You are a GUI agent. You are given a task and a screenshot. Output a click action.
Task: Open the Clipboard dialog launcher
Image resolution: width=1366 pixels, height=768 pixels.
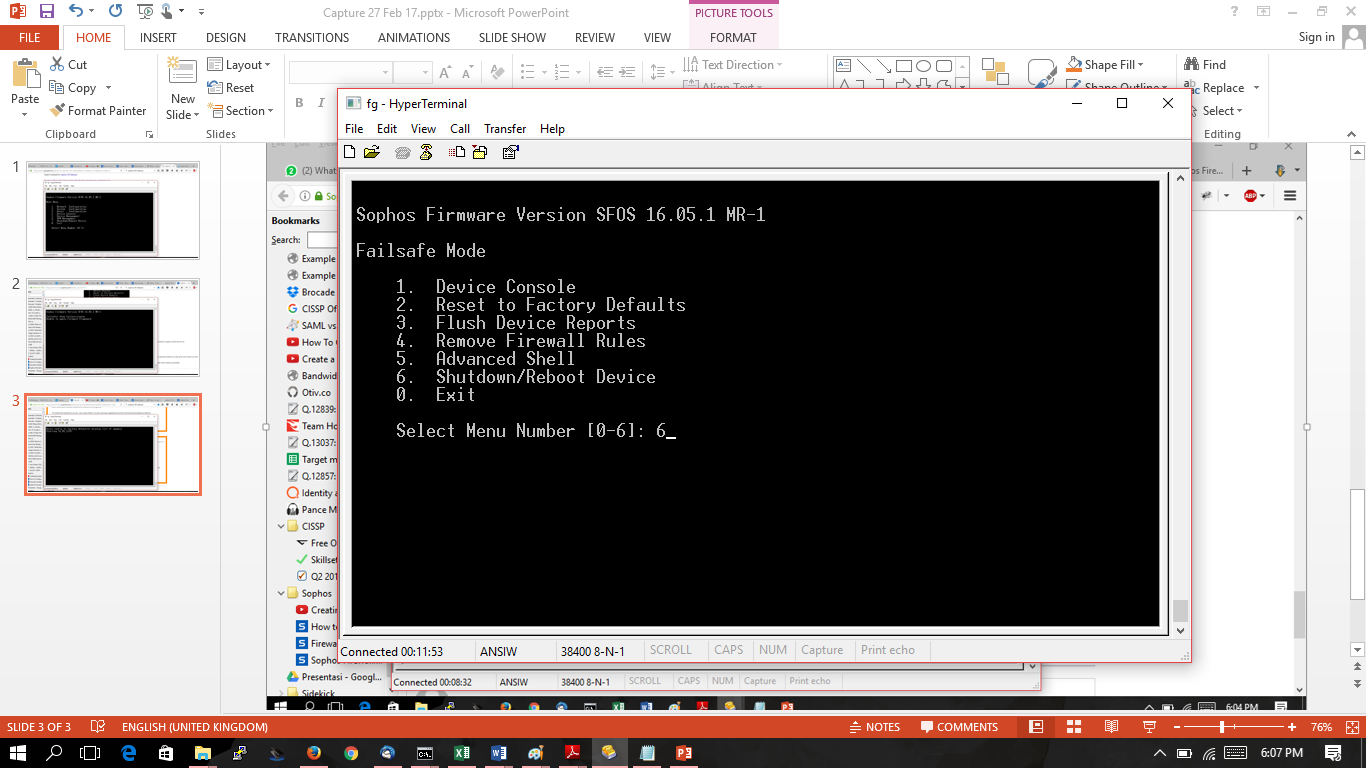pyautogui.click(x=149, y=134)
